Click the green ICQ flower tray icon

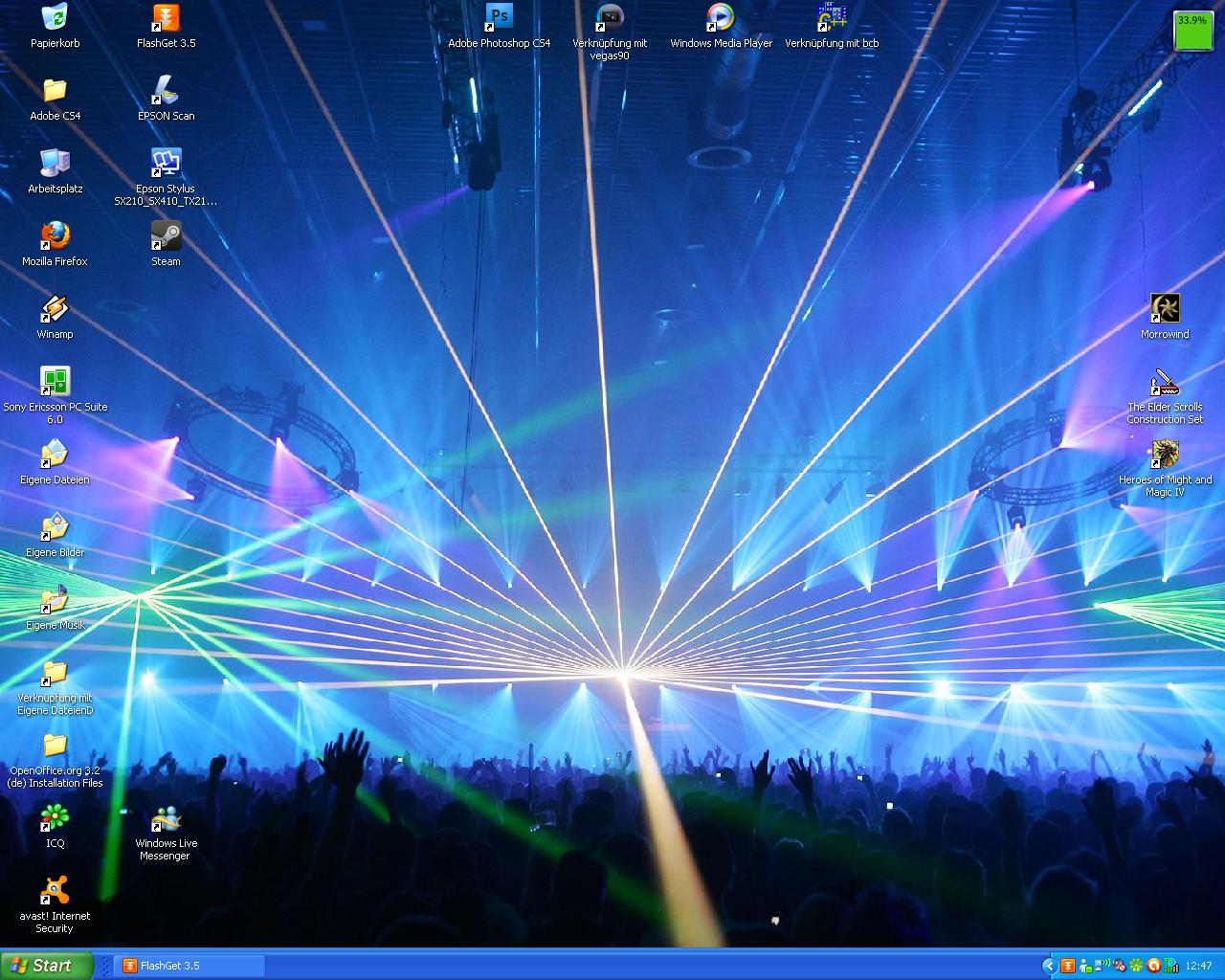(x=1137, y=966)
